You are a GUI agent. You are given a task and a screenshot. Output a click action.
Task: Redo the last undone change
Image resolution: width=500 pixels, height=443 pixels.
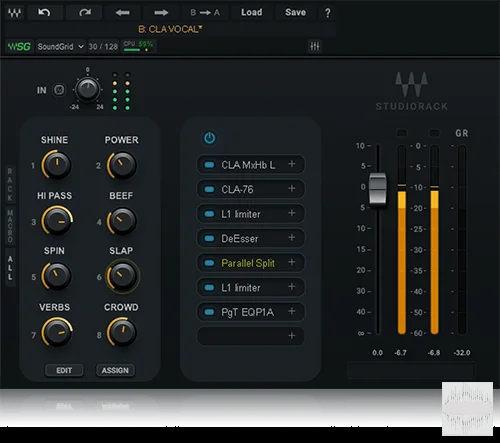pos(84,13)
